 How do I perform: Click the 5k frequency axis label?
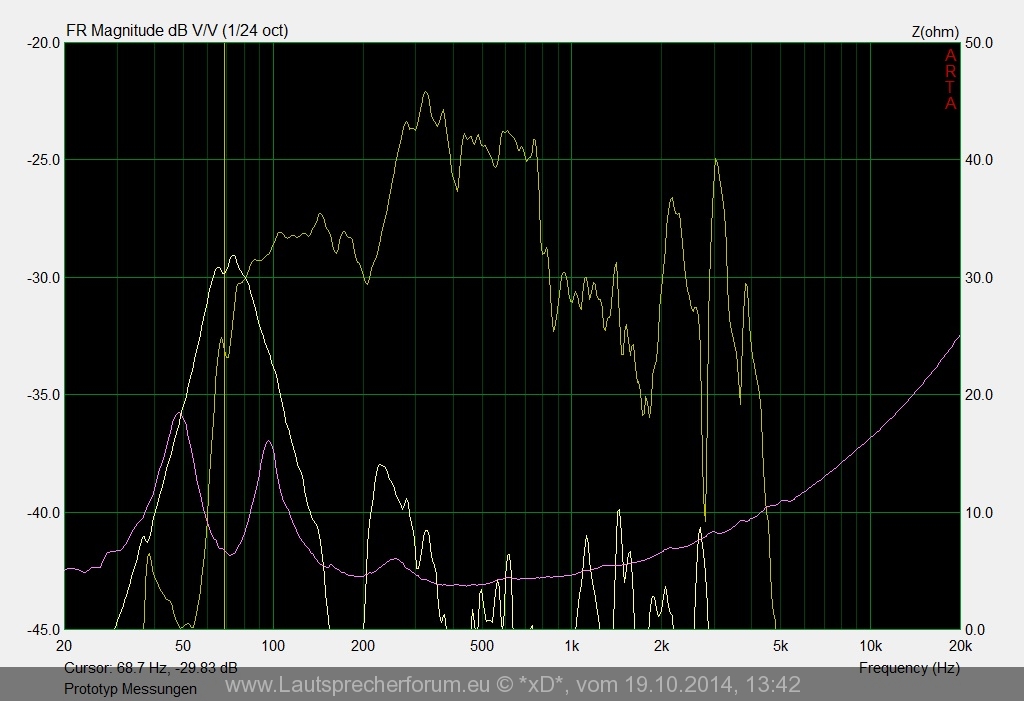click(780, 645)
